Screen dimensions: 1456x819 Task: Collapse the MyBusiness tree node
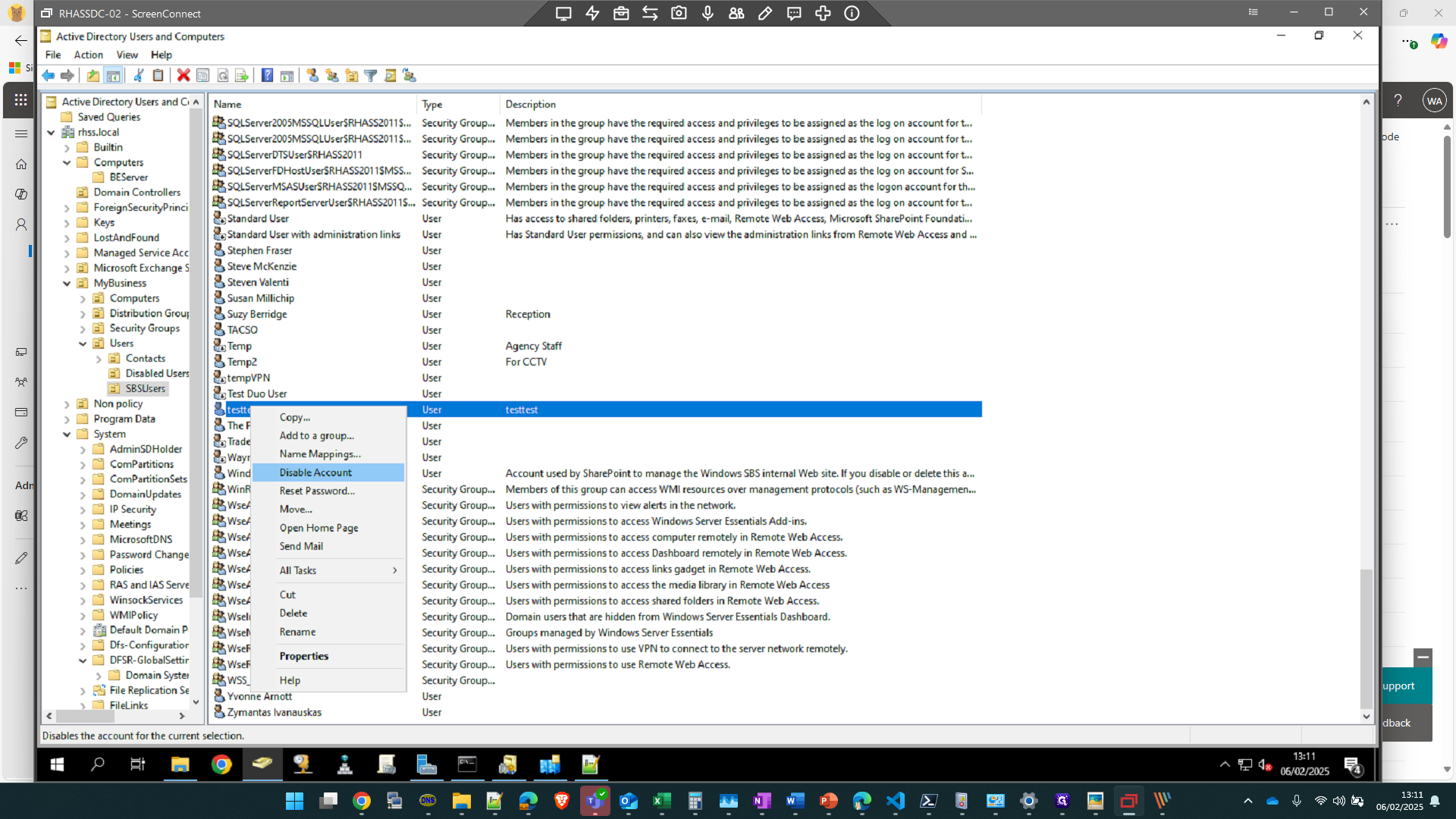pos(67,284)
